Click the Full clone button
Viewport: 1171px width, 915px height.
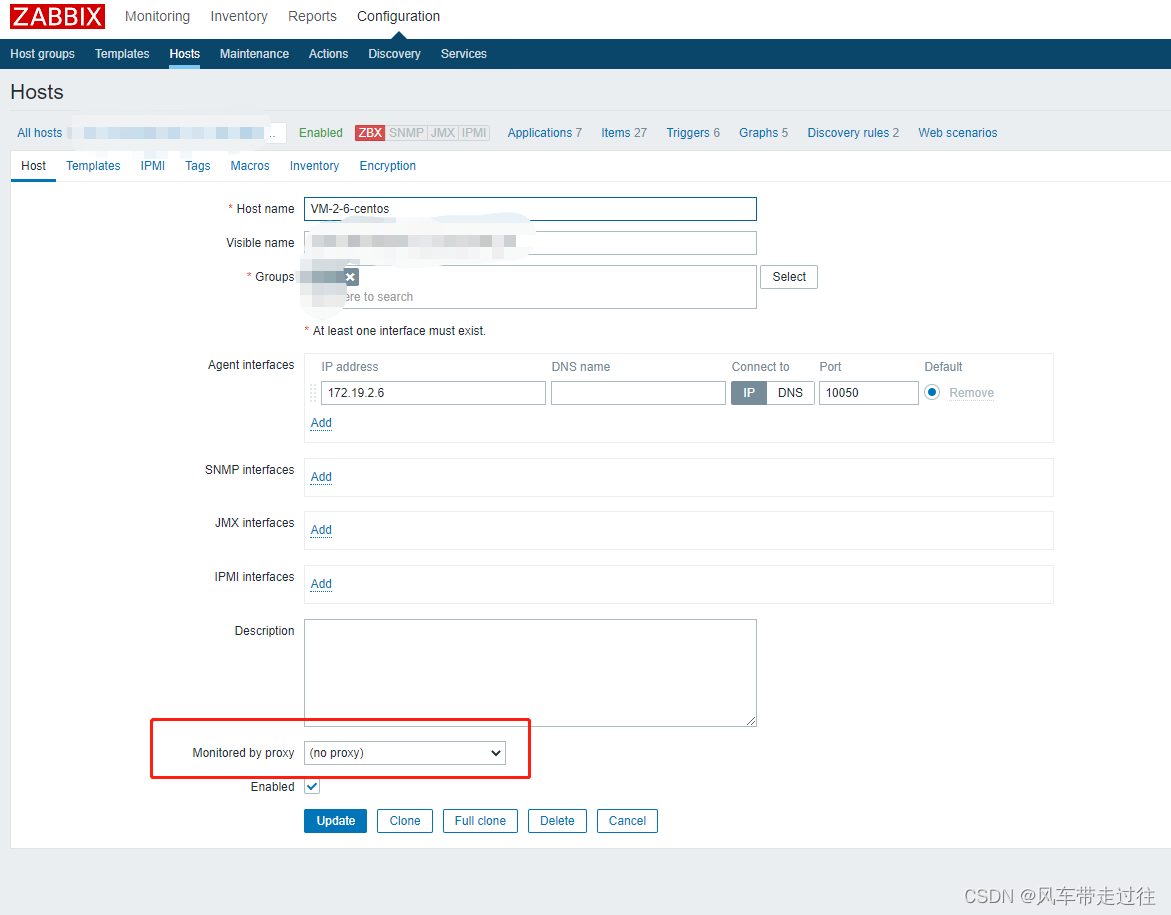pos(480,820)
